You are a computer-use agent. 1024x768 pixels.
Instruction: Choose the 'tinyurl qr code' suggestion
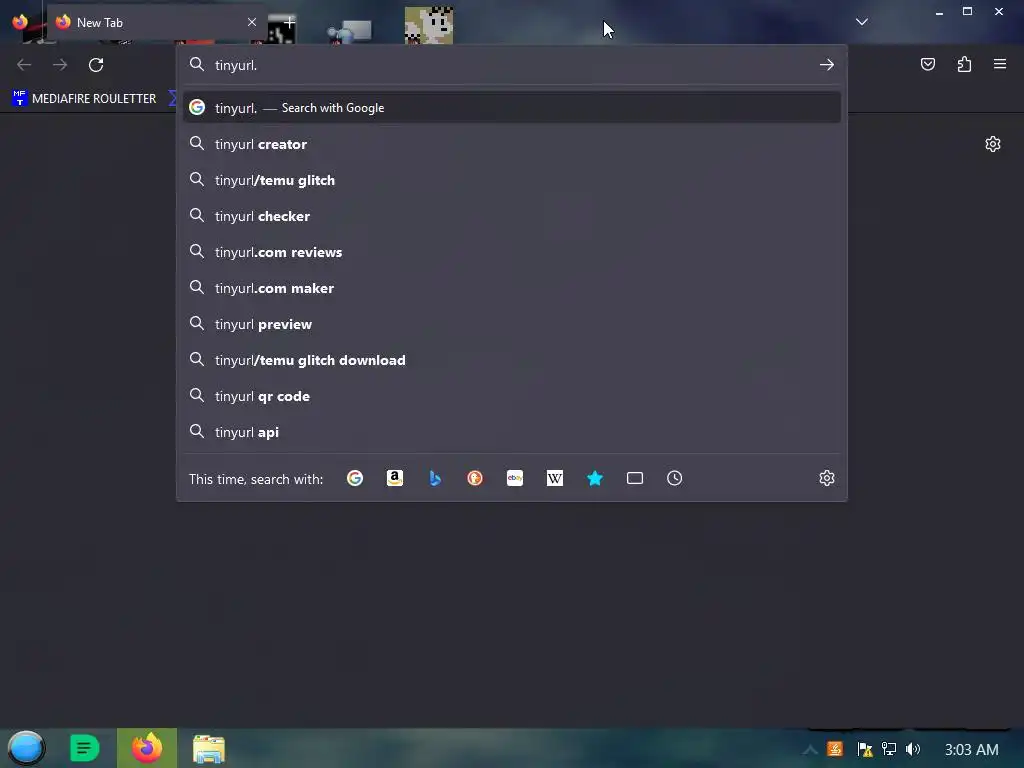(512, 396)
